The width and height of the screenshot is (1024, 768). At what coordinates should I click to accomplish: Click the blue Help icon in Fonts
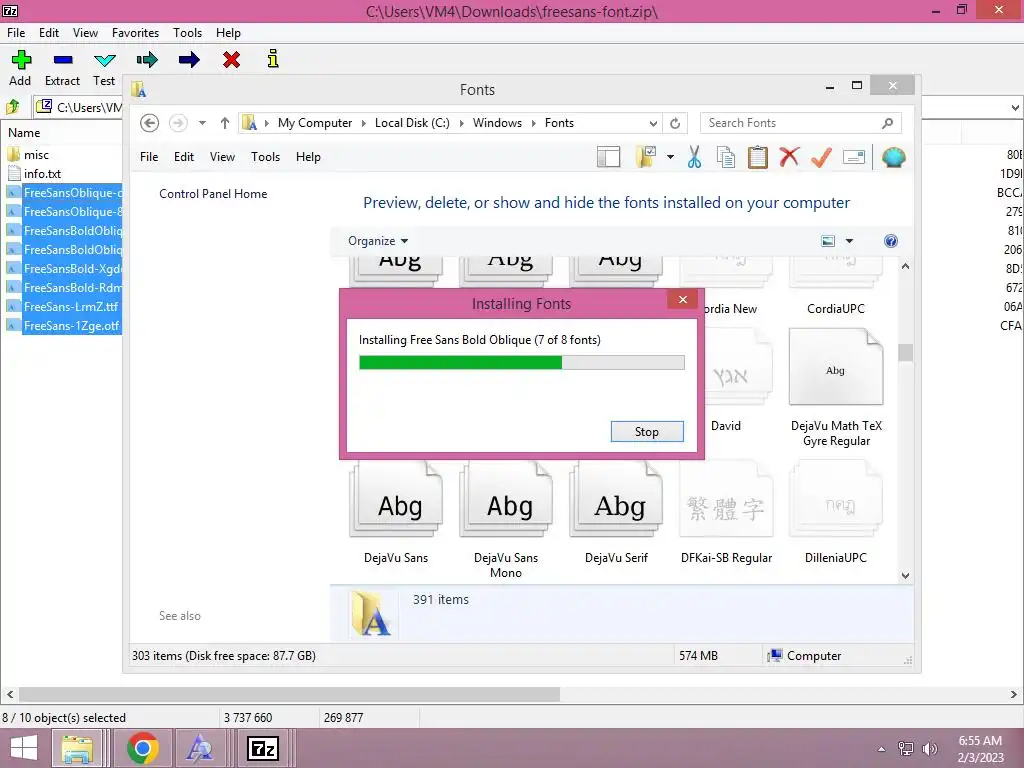pos(891,241)
